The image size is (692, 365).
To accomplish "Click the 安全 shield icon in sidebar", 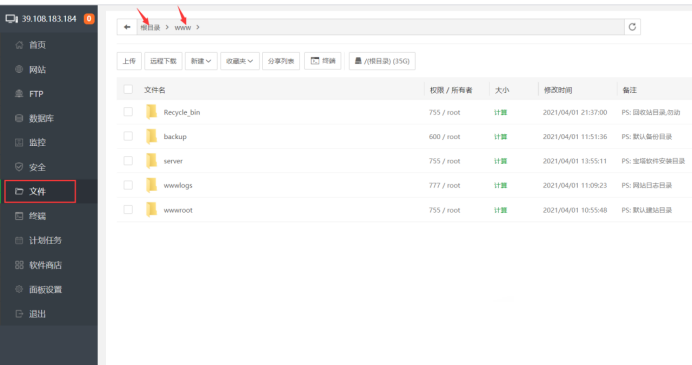I will 19,167.
